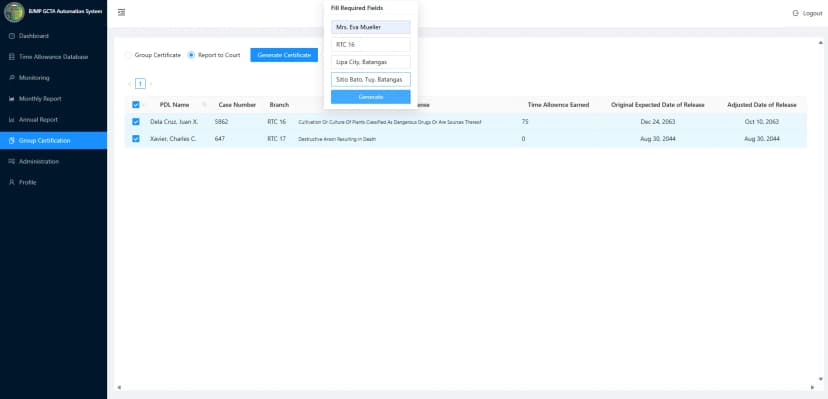
Task: Click the Sitio Bato, Tuy, Batangas field
Action: tap(371, 80)
